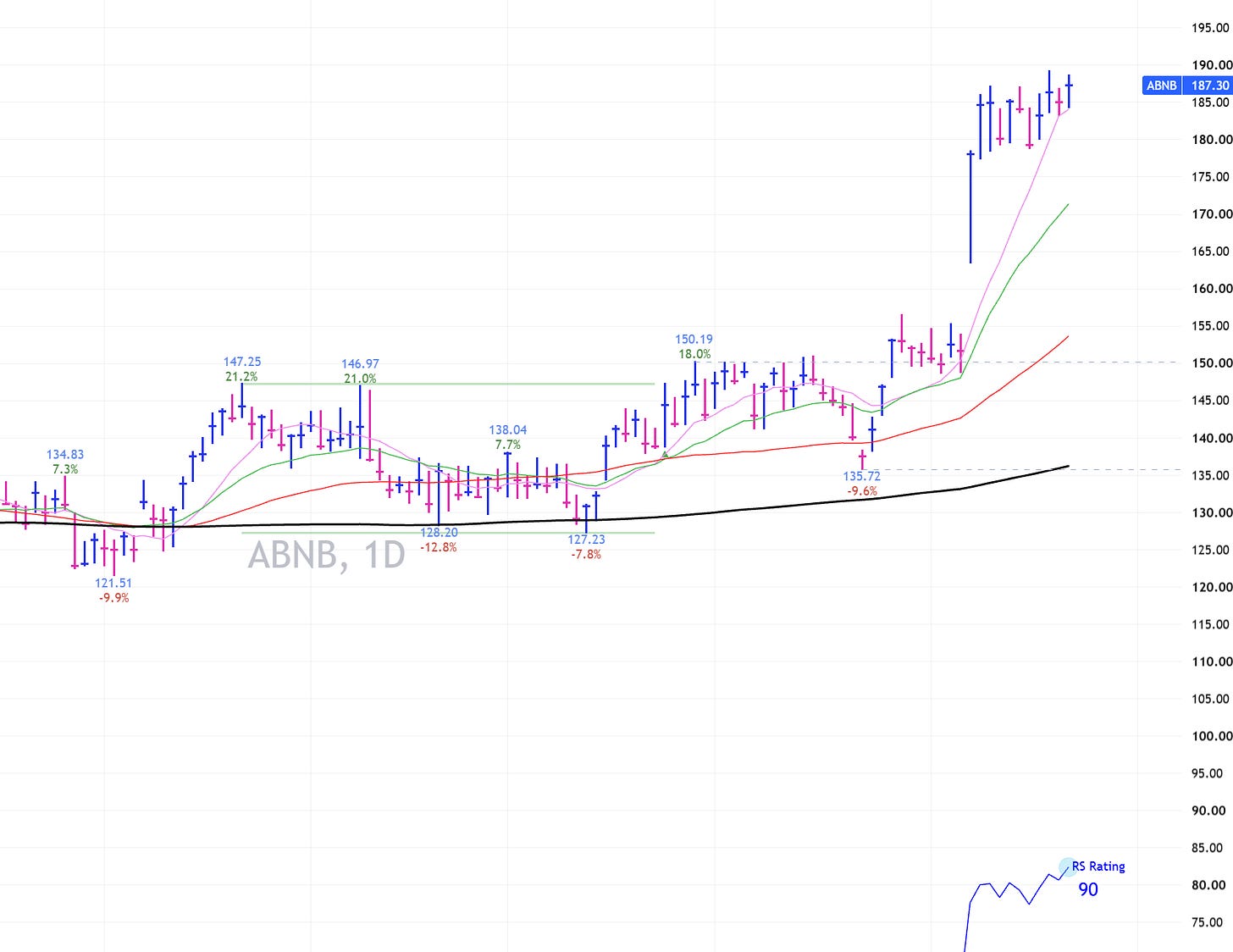The image size is (1233, 952).
Task: Click the 125.00 price scale label
Action: pyautogui.click(x=1210, y=550)
